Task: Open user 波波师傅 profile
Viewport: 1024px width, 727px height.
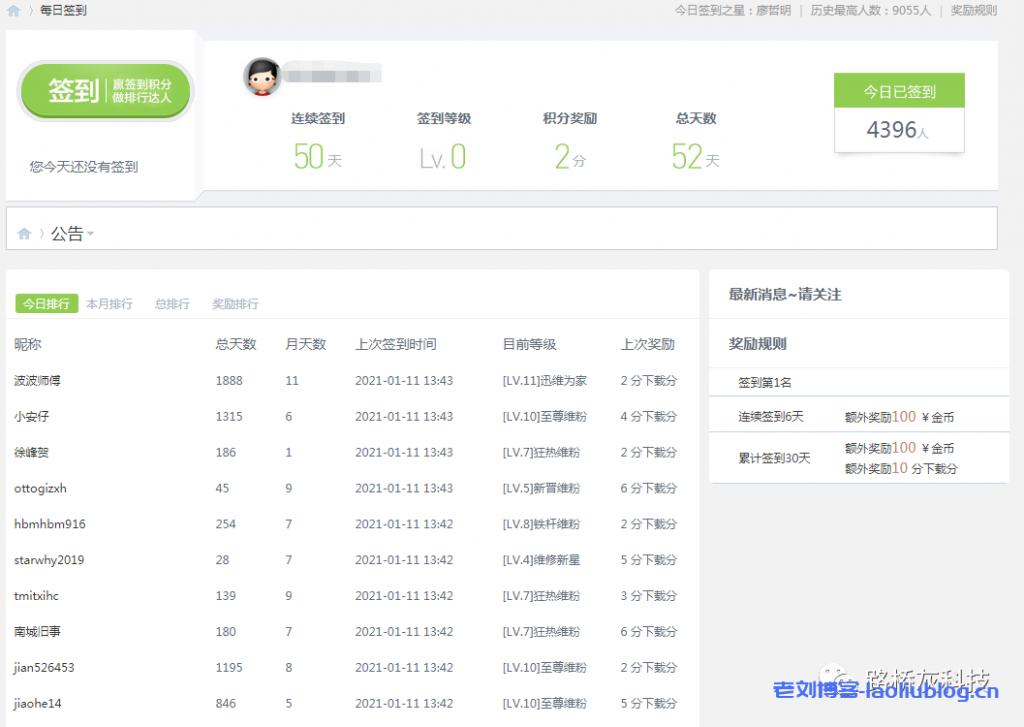Action: 37,381
